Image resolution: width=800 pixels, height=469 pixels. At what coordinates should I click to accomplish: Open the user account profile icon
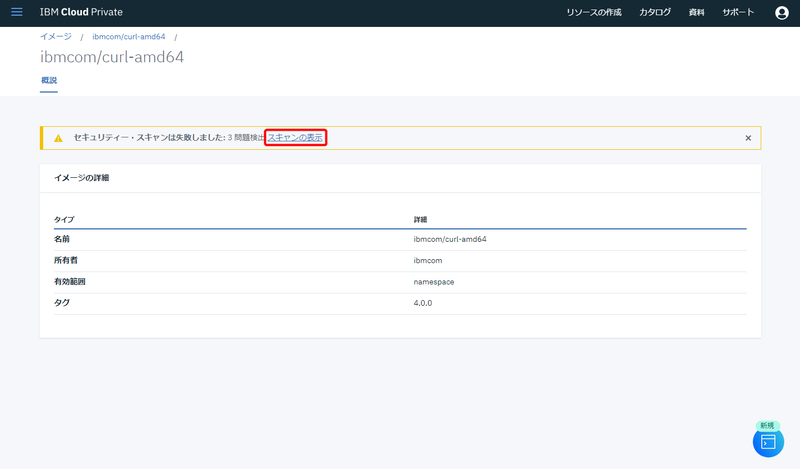click(x=782, y=13)
